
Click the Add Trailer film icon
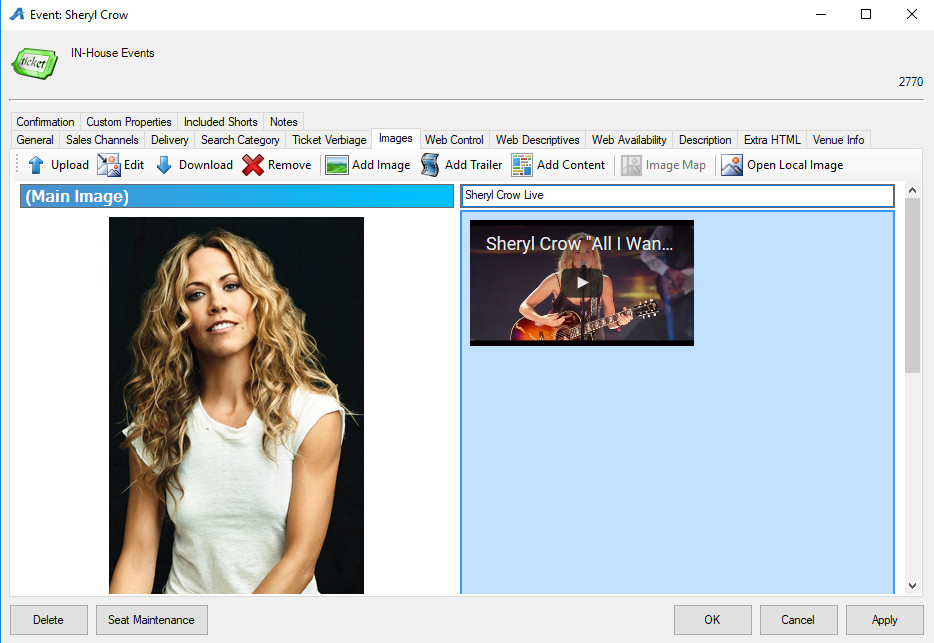tap(429, 165)
